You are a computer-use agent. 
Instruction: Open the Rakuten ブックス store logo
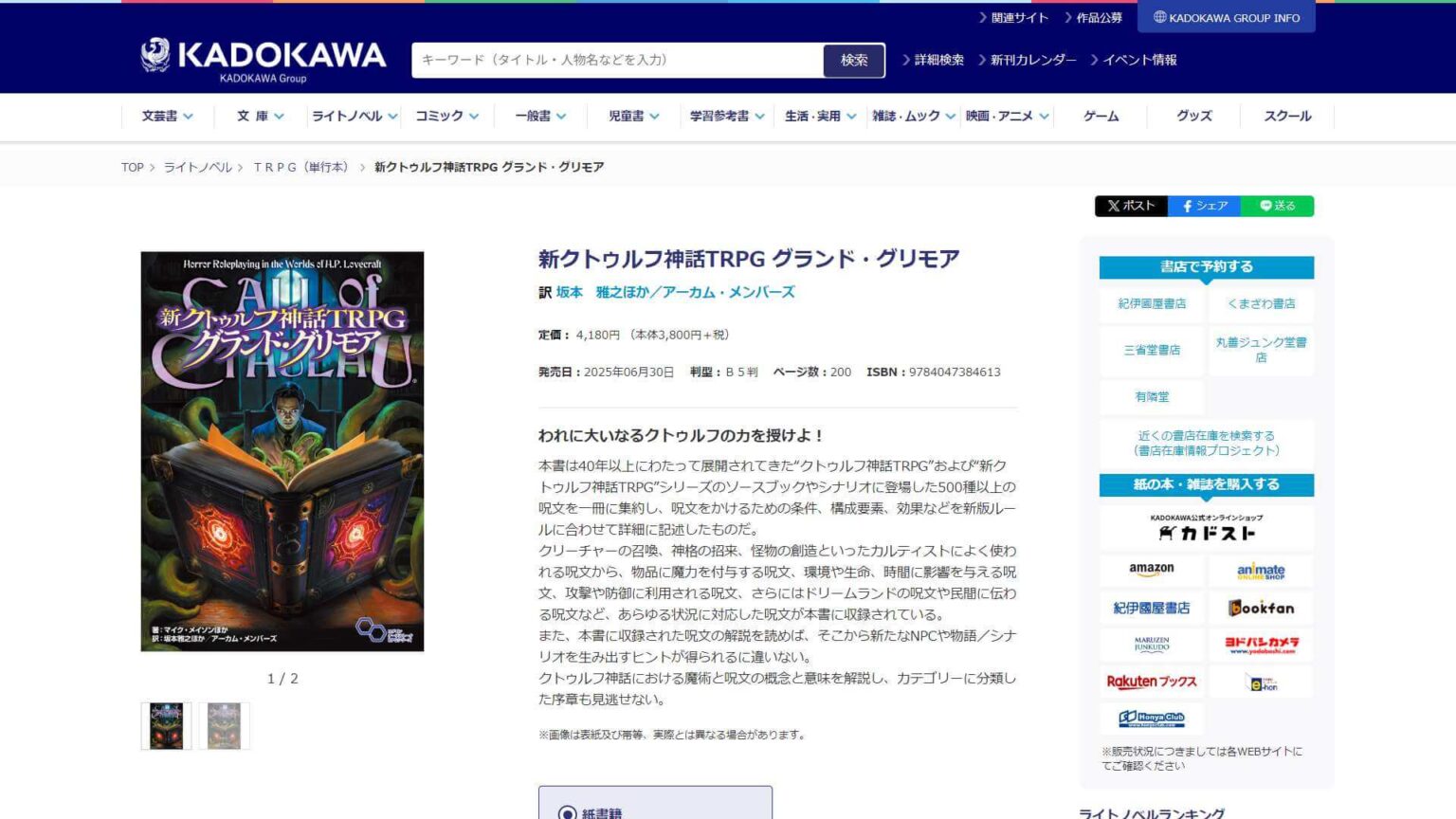tap(1150, 682)
